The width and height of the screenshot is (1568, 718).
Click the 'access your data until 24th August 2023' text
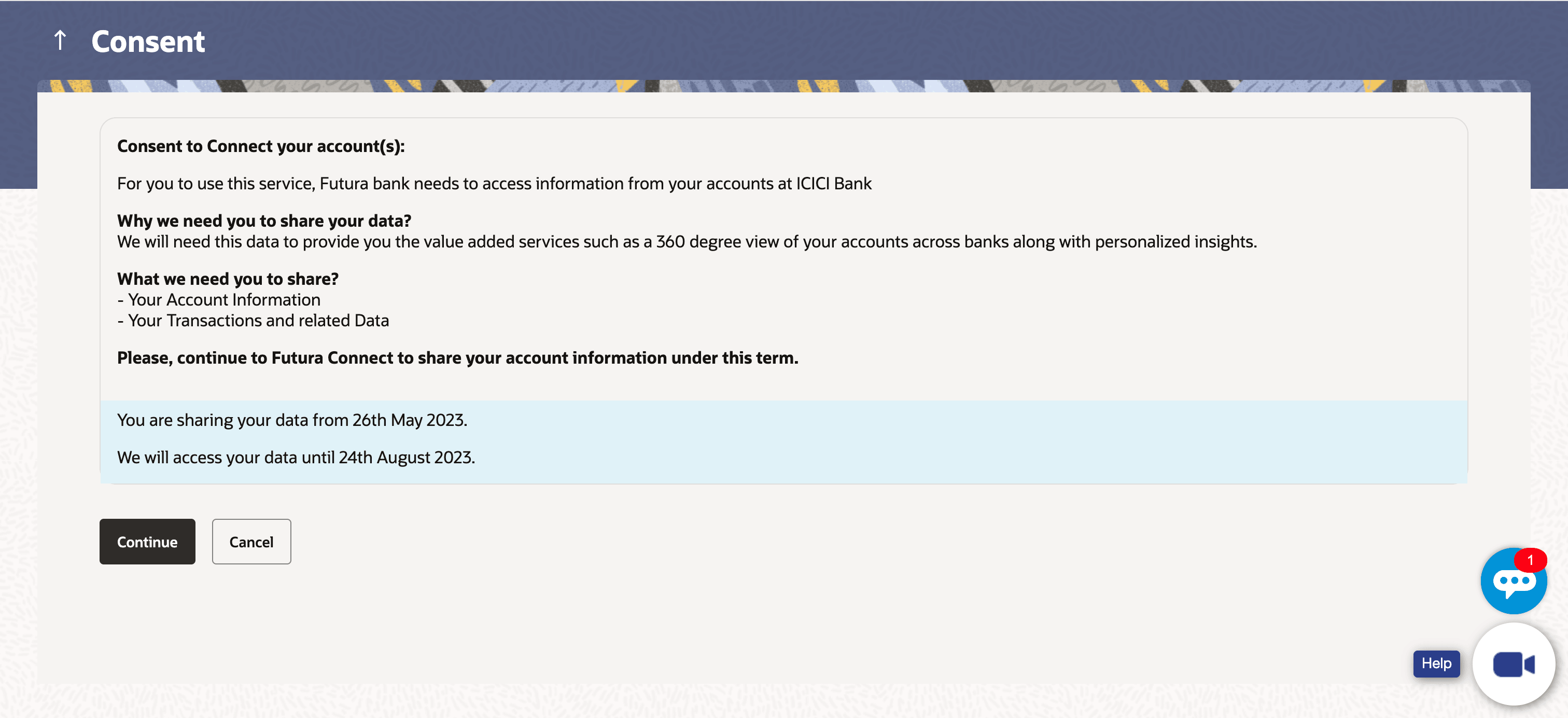tap(296, 458)
